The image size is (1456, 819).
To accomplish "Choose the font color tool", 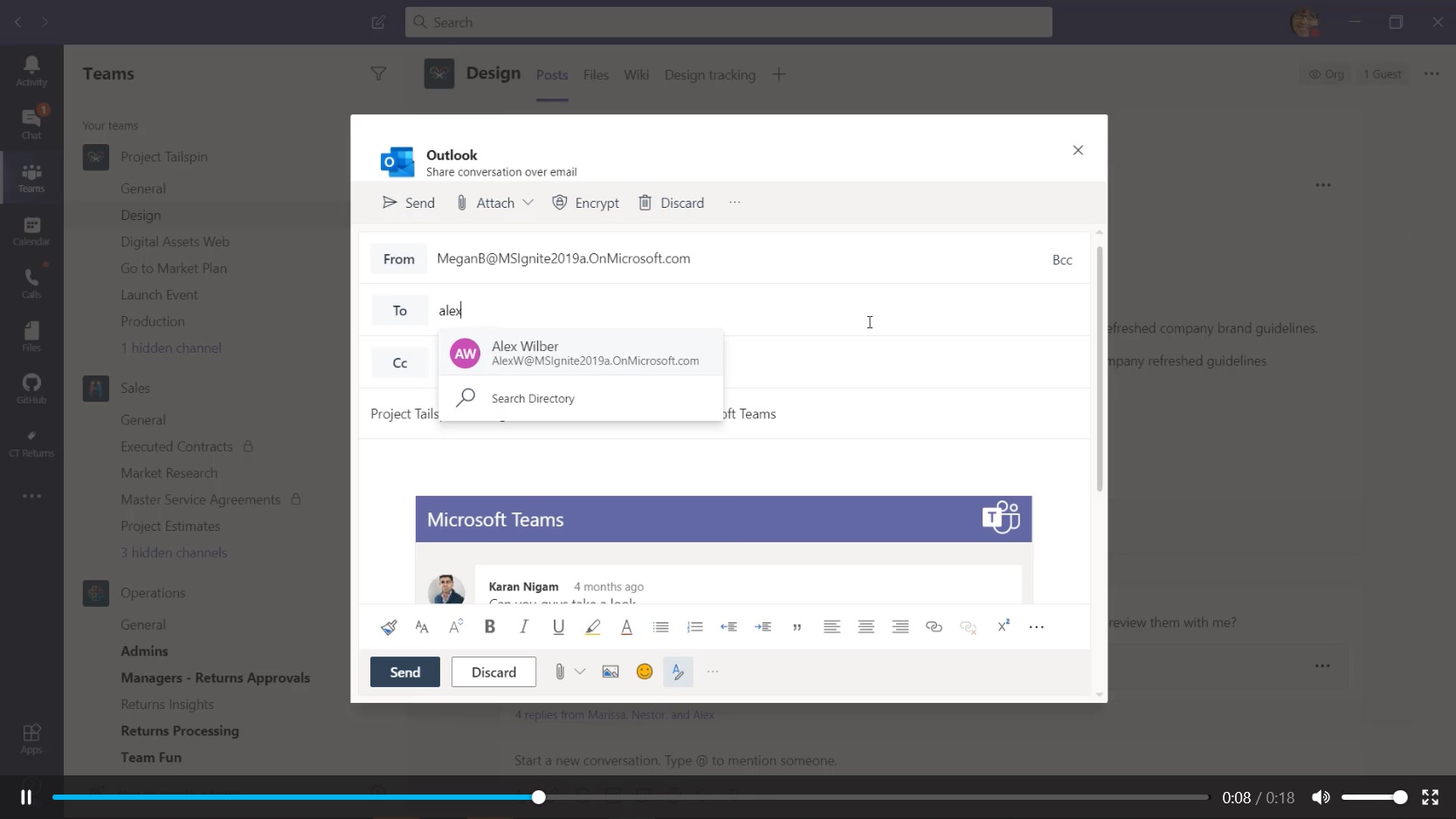I will (626, 627).
